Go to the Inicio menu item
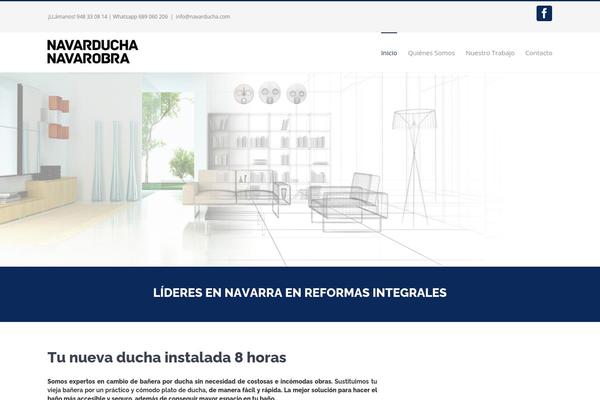The height and width of the screenshot is (400, 600). click(389, 53)
